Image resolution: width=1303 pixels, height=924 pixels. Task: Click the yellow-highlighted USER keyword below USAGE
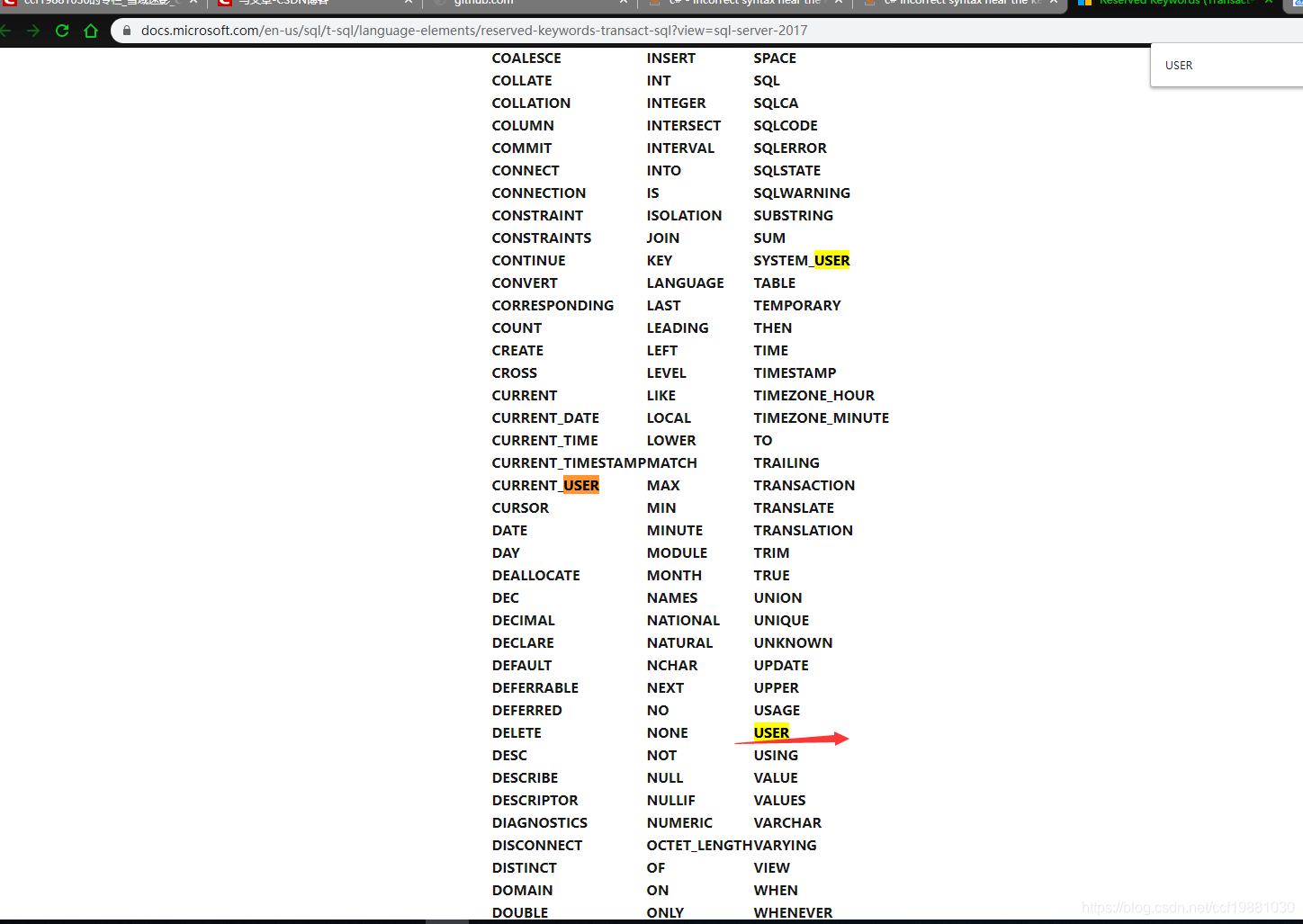771,733
